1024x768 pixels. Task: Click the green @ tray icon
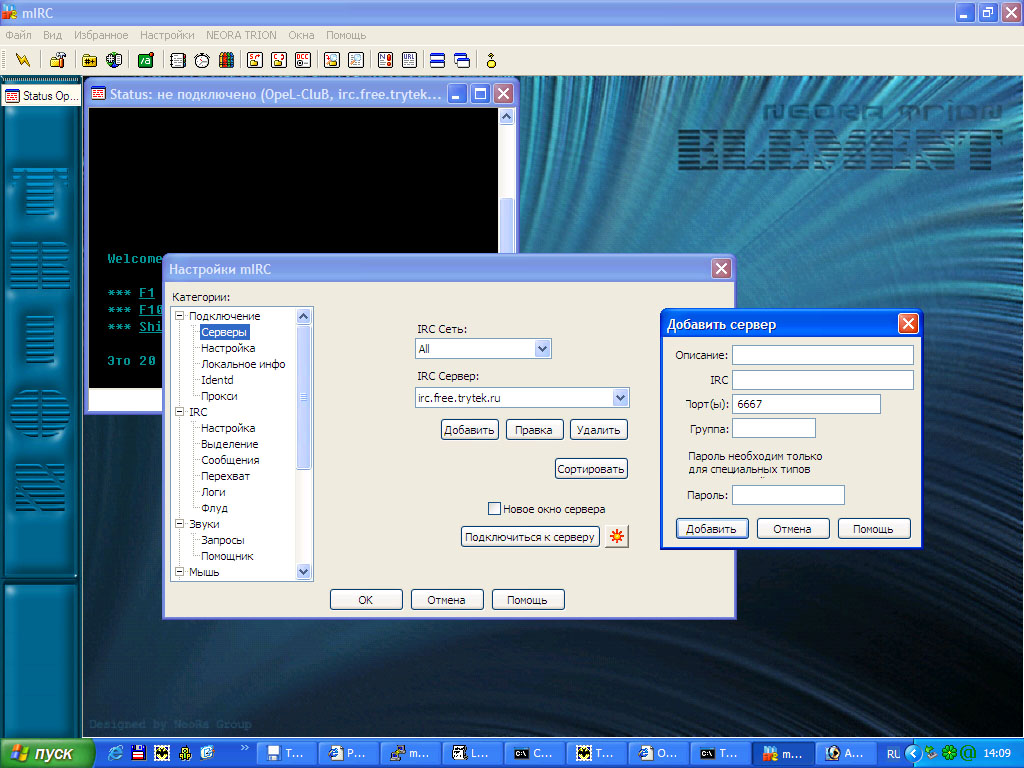point(968,753)
